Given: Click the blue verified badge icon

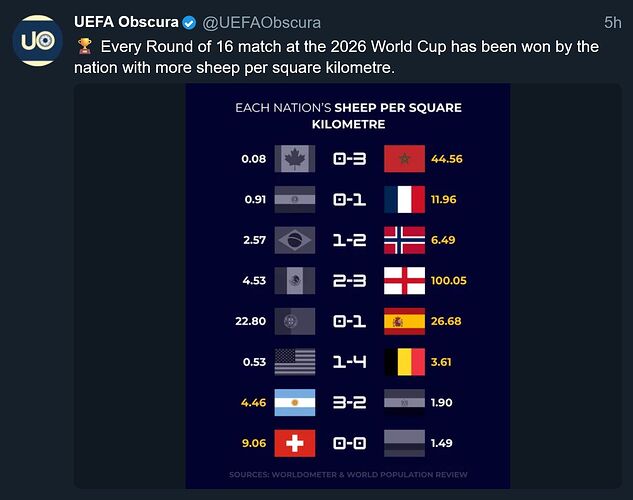Looking at the screenshot, I should point(189,23).
